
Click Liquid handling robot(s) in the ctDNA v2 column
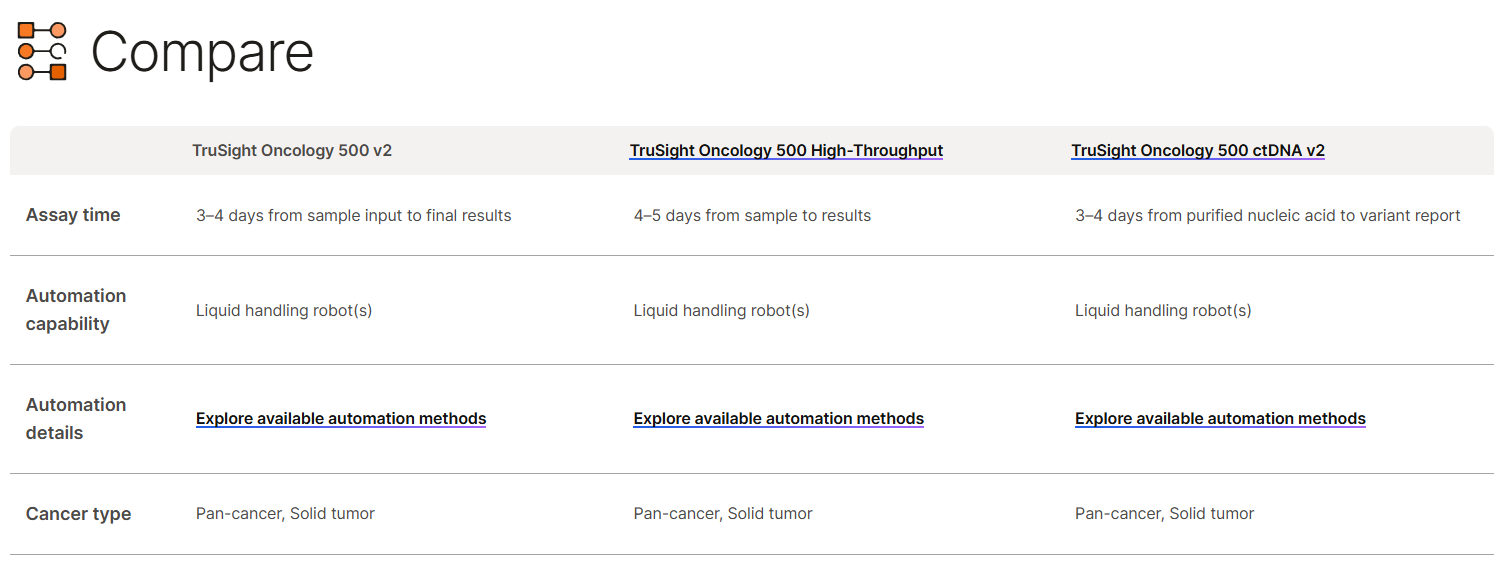pyautogui.click(x=1163, y=311)
